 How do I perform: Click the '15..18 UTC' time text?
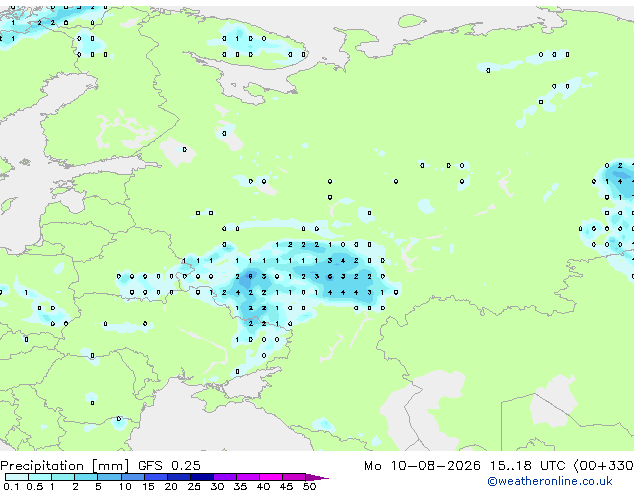(527, 466)
